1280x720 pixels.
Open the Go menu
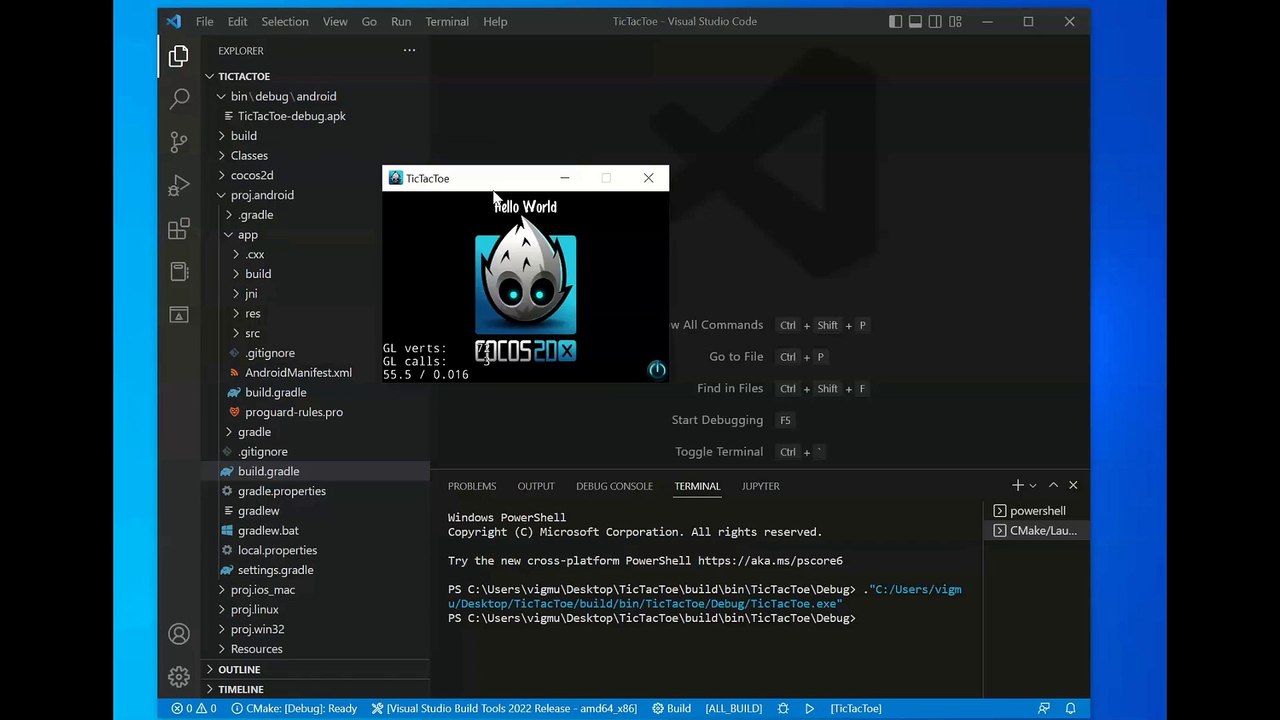tap(369, 21)
